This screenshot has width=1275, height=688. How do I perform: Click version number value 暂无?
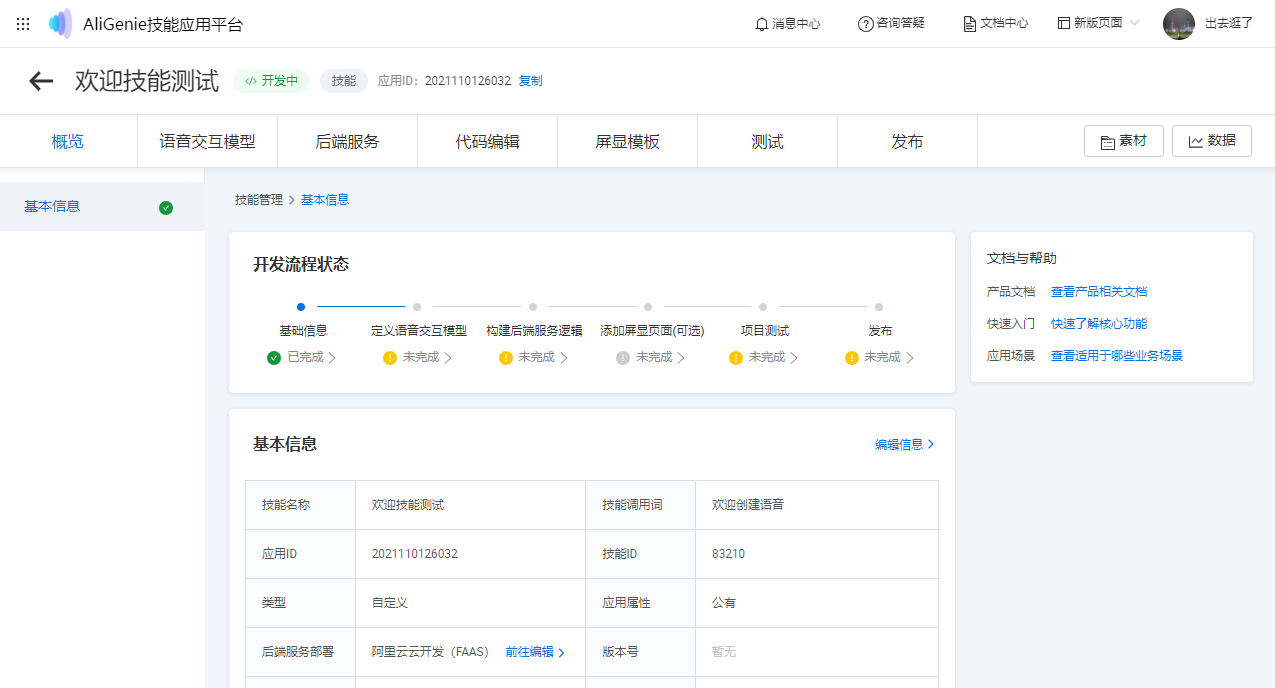coord(724,652)
